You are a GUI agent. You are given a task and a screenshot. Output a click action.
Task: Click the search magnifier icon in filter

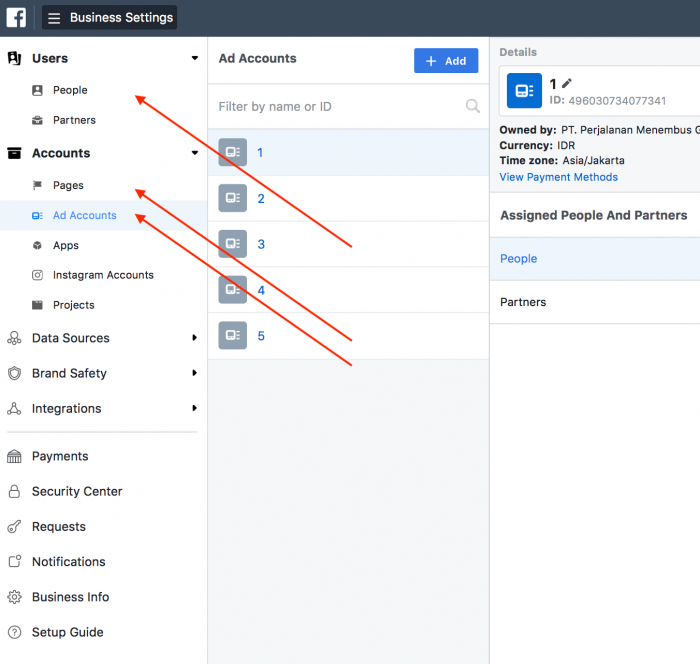[x=472, y=106]
